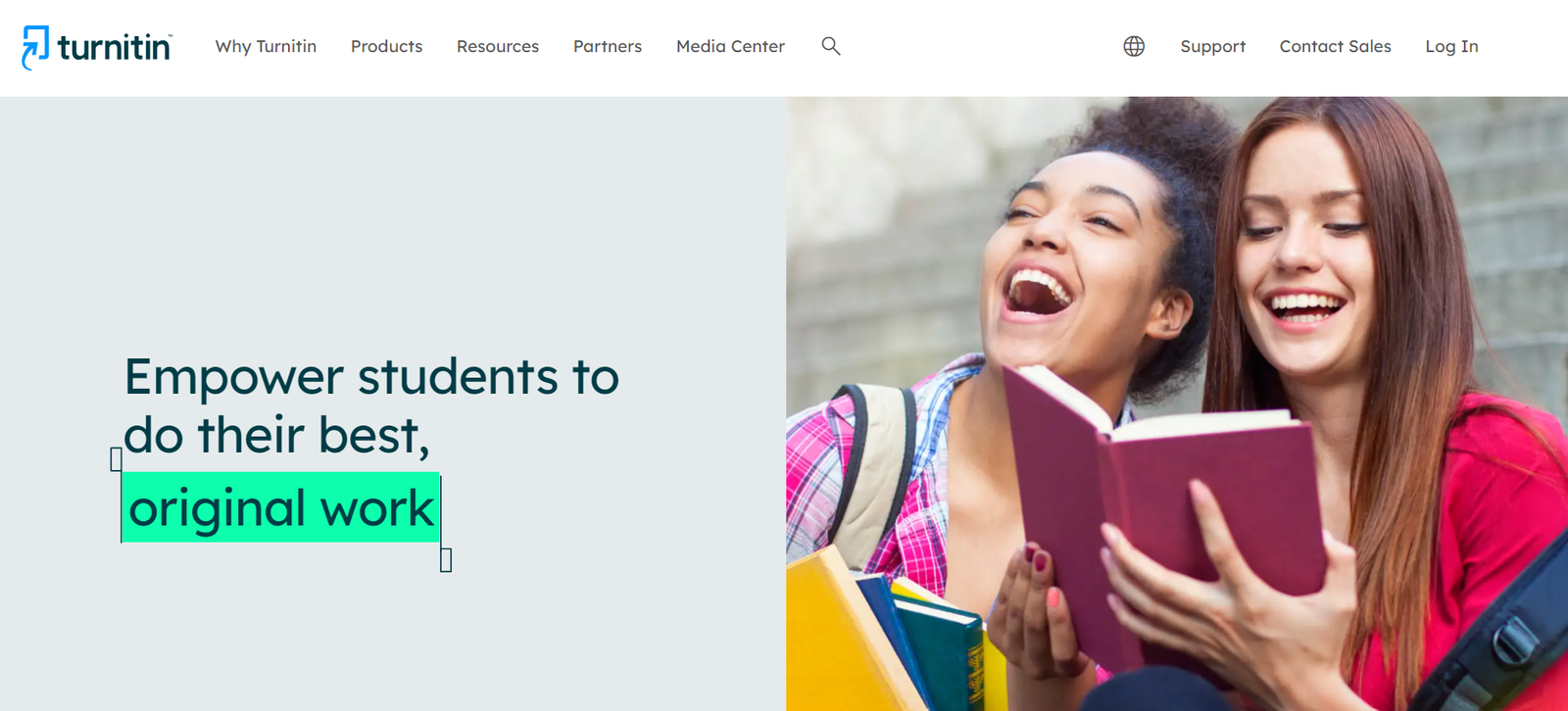
Task: Click the cursor bracket below 'original work'
Action: pos(446,560)
